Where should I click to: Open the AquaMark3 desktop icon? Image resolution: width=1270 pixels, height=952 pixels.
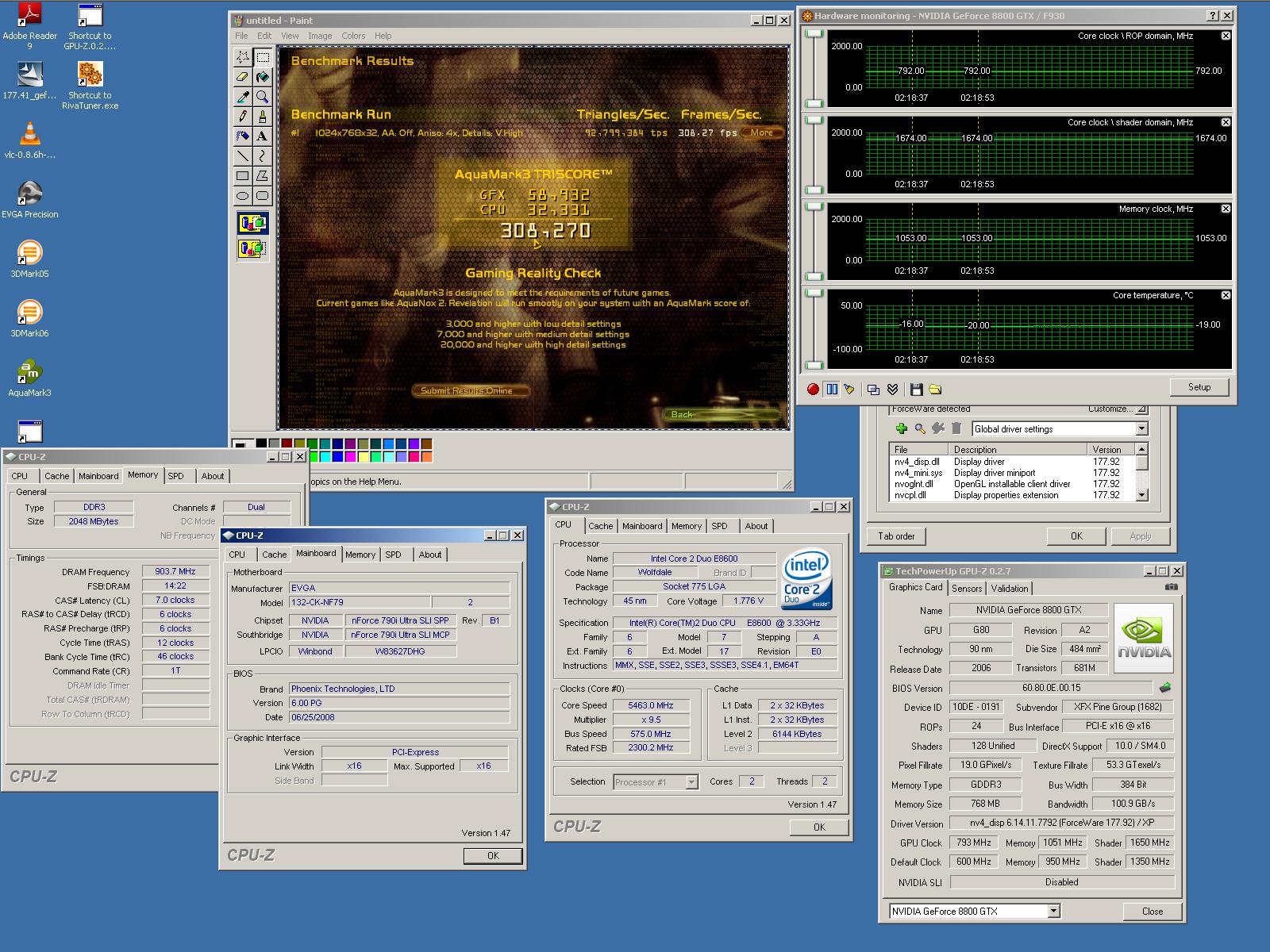pyautogui.click(x=30, y=378)
